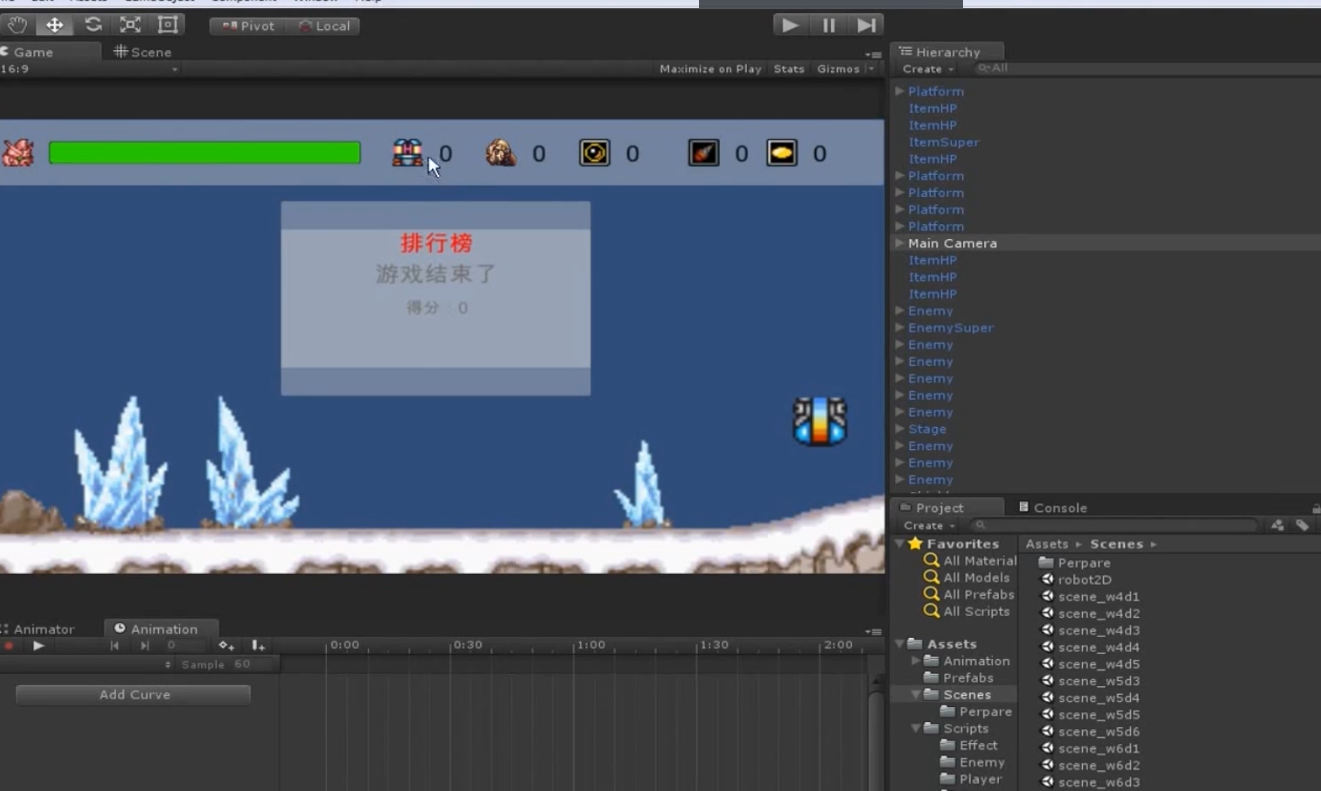
Task: Click the scene_w4d1 scene asset icon
Action: pyautogui.click(x=1048, y=596)
